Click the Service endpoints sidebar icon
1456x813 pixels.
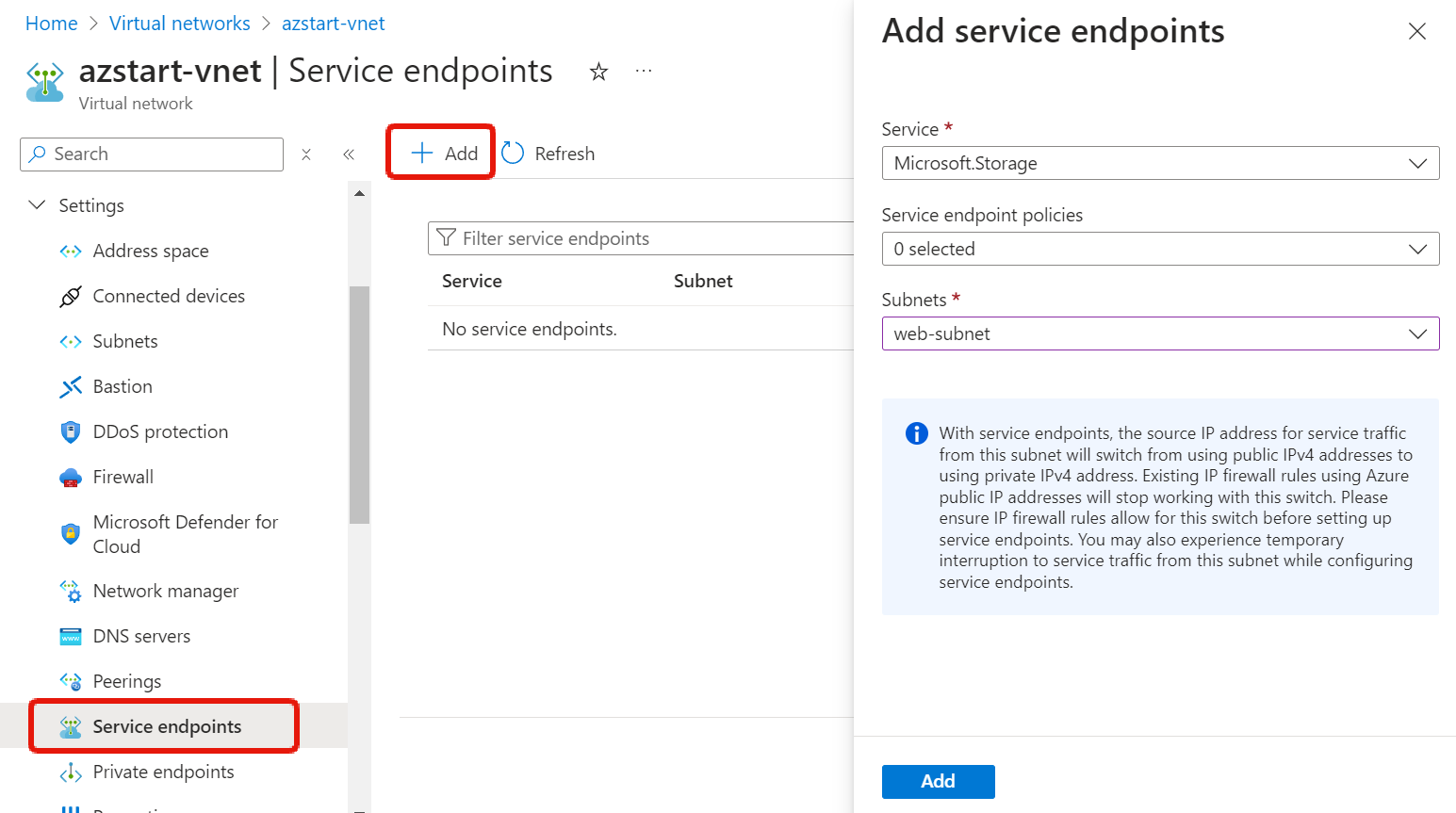[71, 727]
